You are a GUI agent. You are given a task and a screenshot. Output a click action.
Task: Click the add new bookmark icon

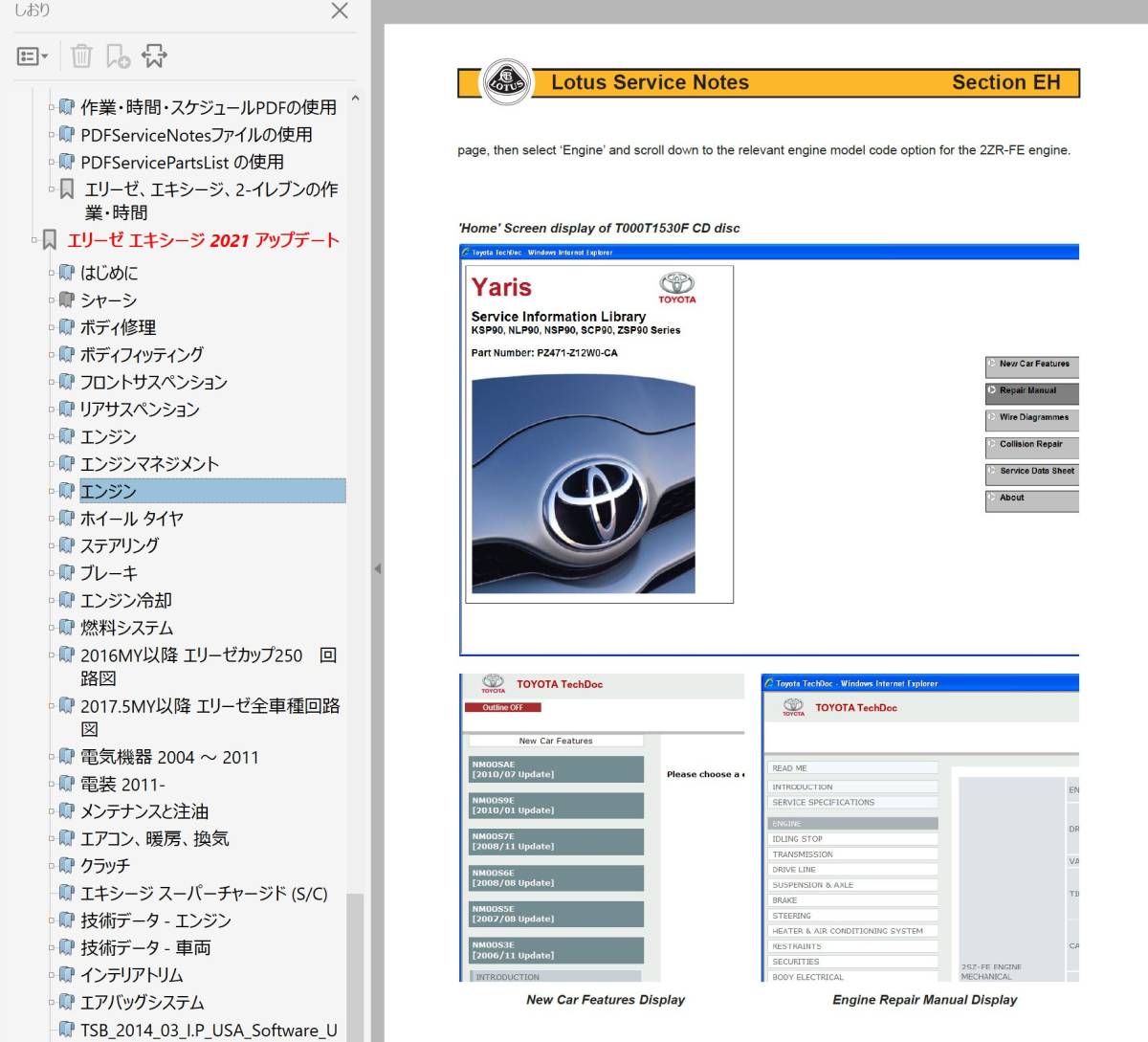point(118,56)
